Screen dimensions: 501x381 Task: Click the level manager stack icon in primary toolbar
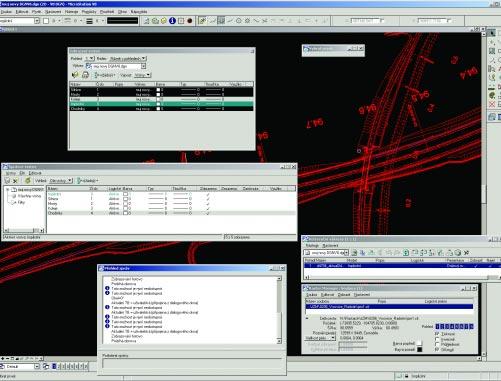coord(155,21)
